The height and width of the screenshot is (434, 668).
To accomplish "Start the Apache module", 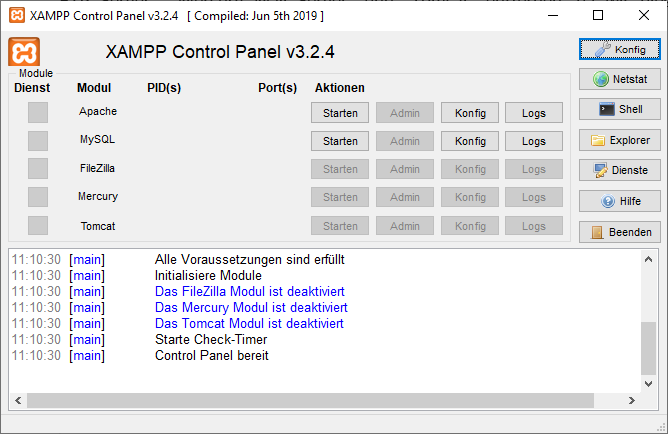I will click(340, 113).
